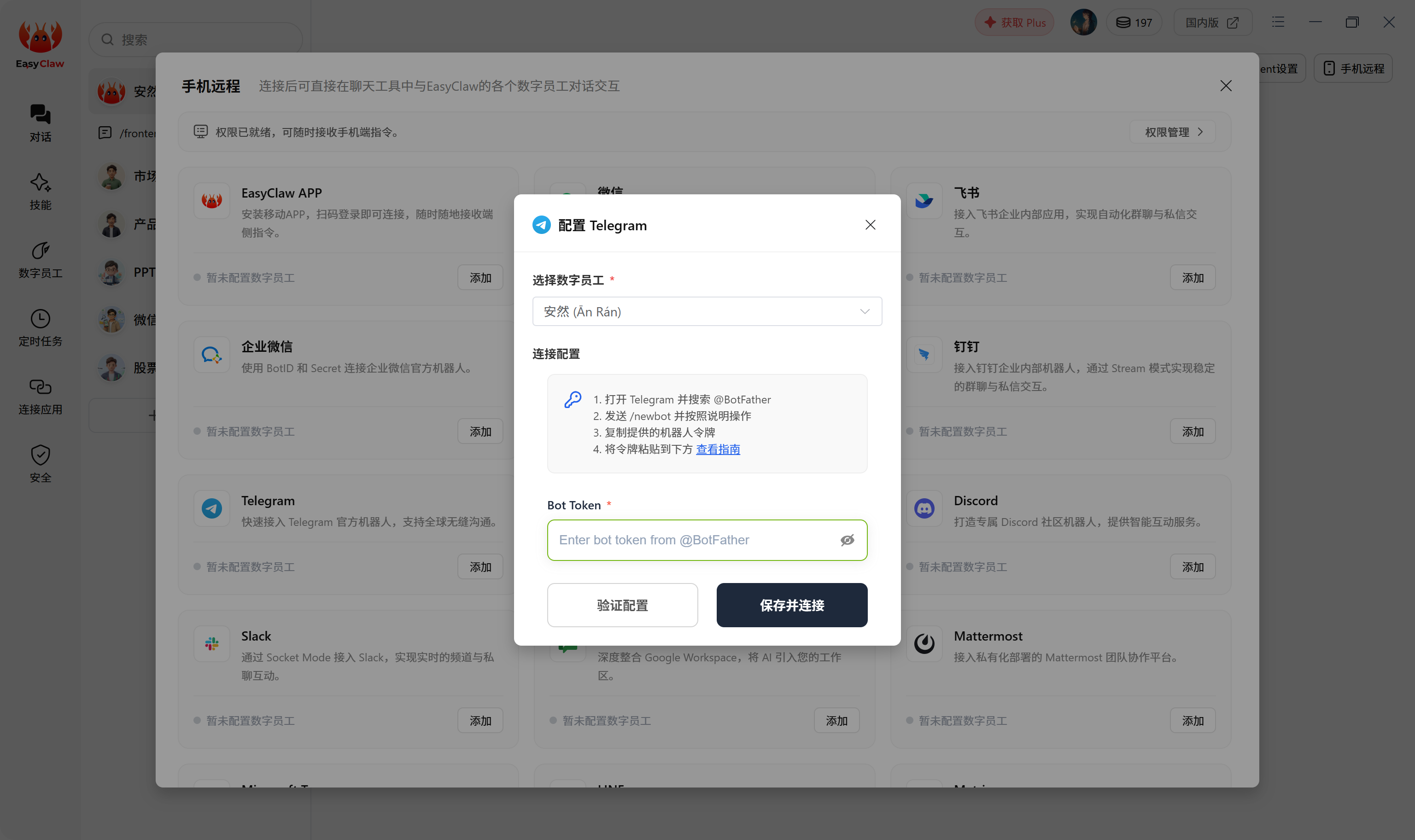Expand 权限管理 chevron button

[1172, 132]
